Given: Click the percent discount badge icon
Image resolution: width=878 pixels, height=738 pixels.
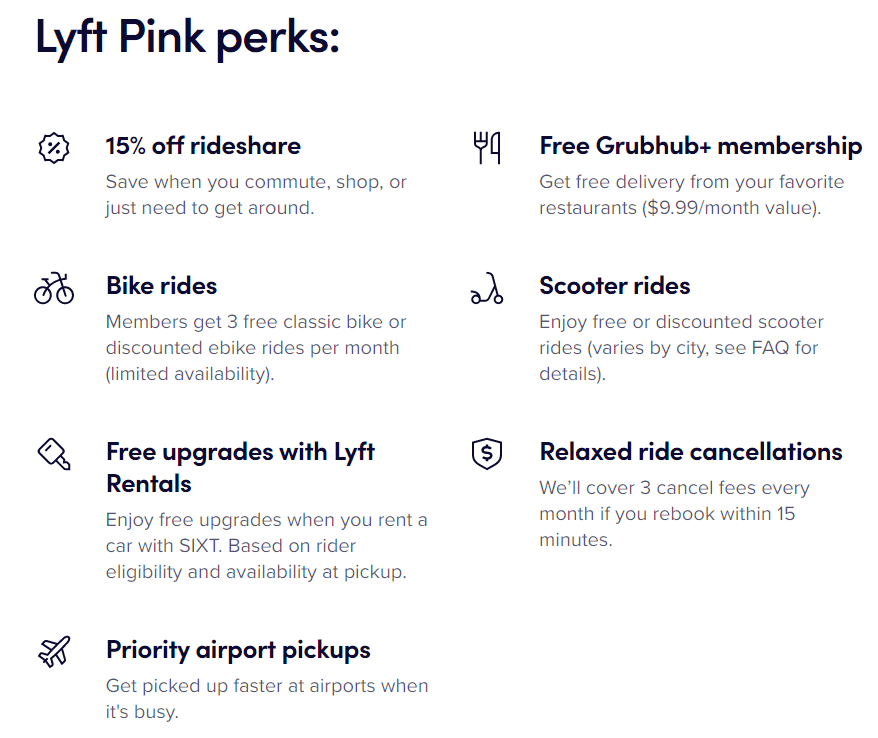Looking at the screenshot, I should point(54,148).
